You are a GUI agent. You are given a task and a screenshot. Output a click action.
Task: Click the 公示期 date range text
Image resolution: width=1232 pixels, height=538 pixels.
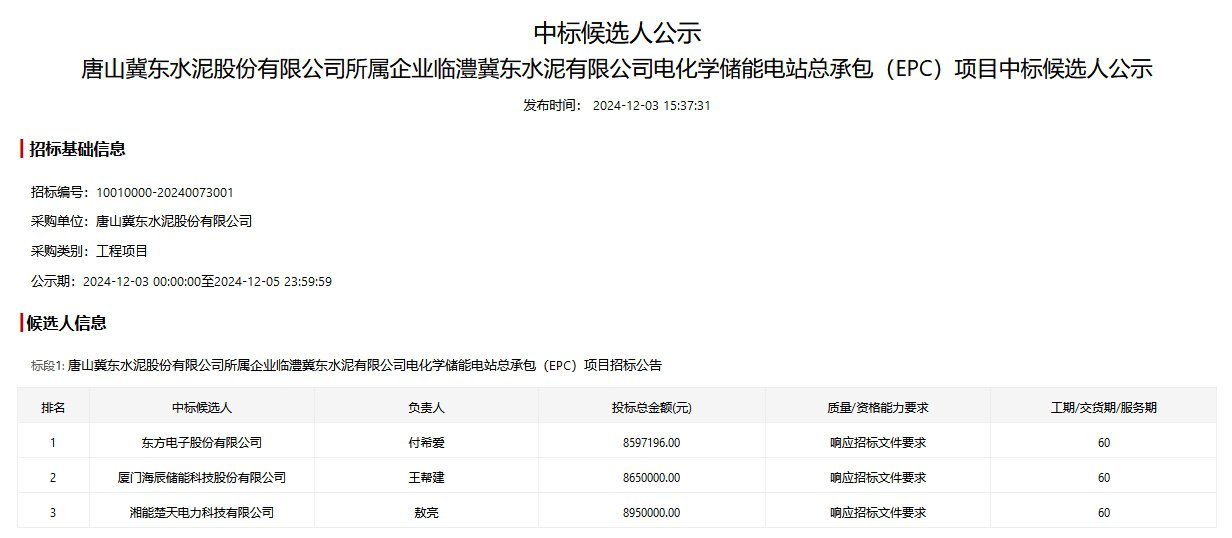pos(207,281)
